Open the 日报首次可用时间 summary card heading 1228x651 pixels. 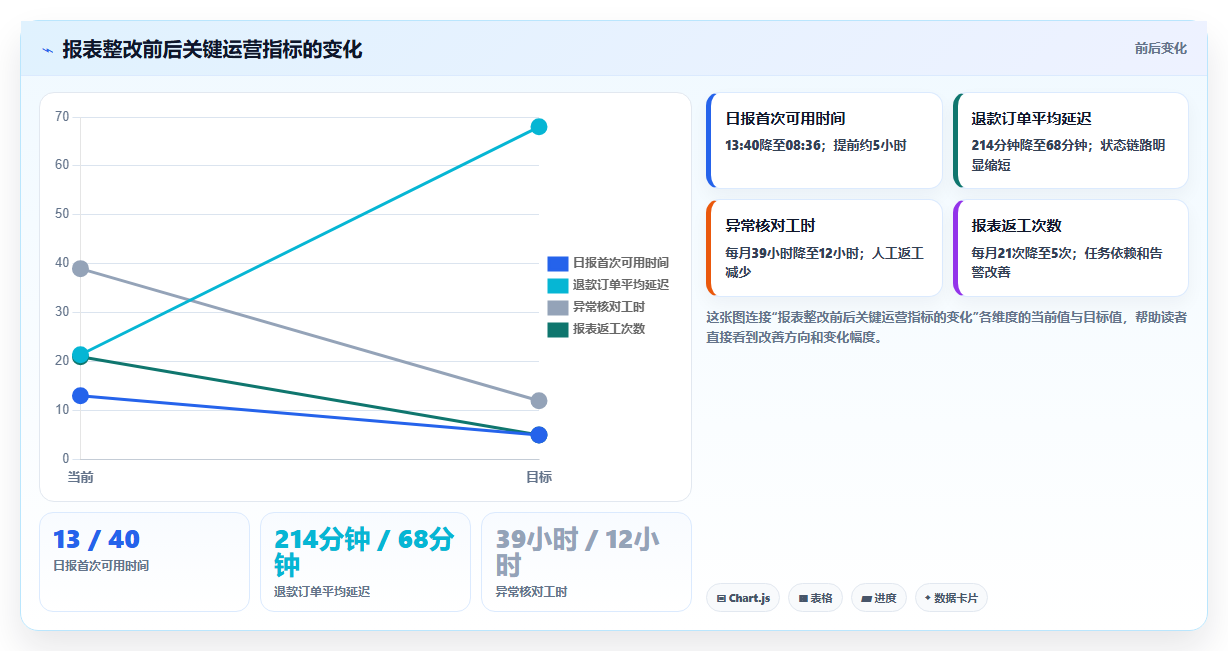(x=785, y=118)
